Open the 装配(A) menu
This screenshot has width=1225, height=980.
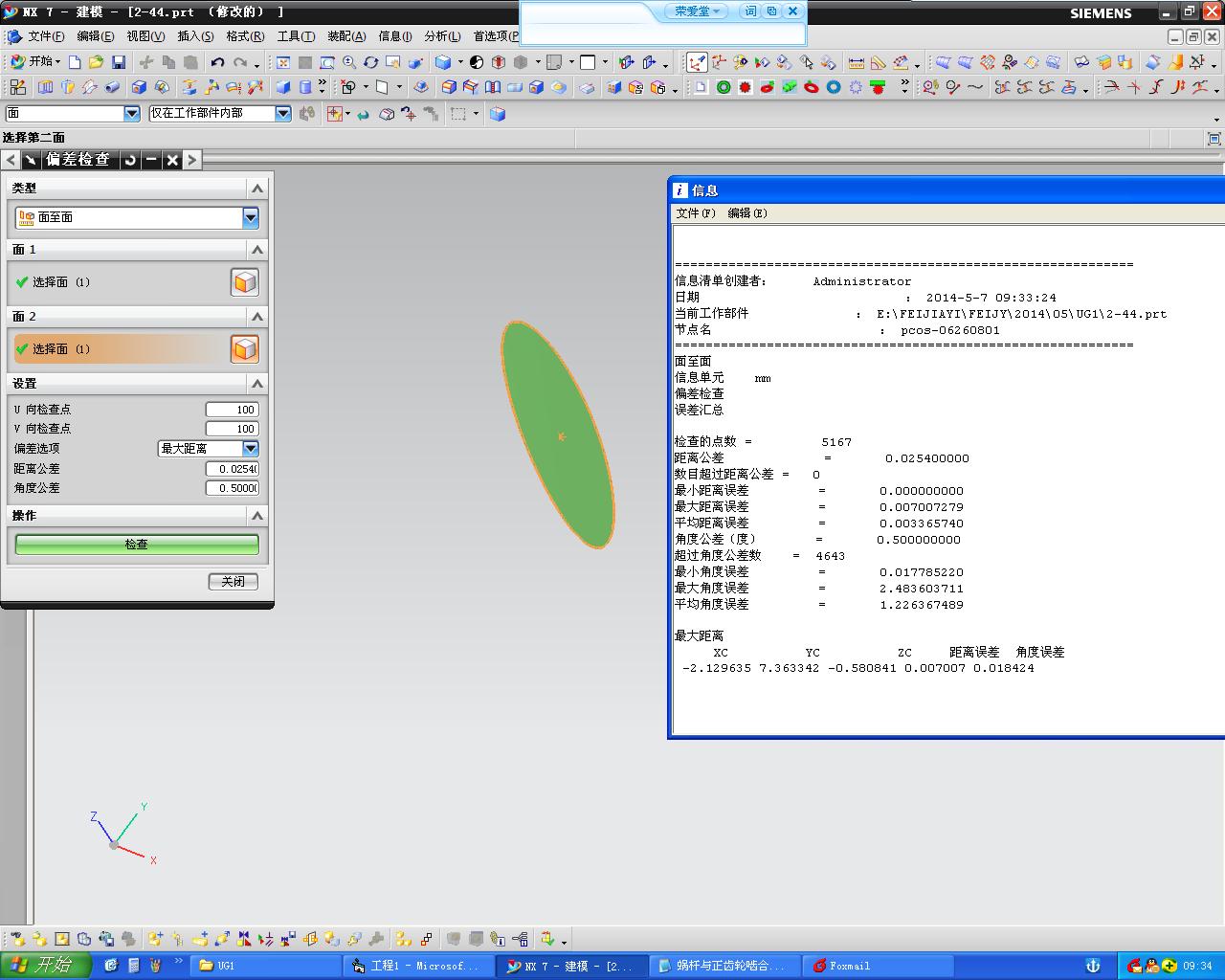346,36
